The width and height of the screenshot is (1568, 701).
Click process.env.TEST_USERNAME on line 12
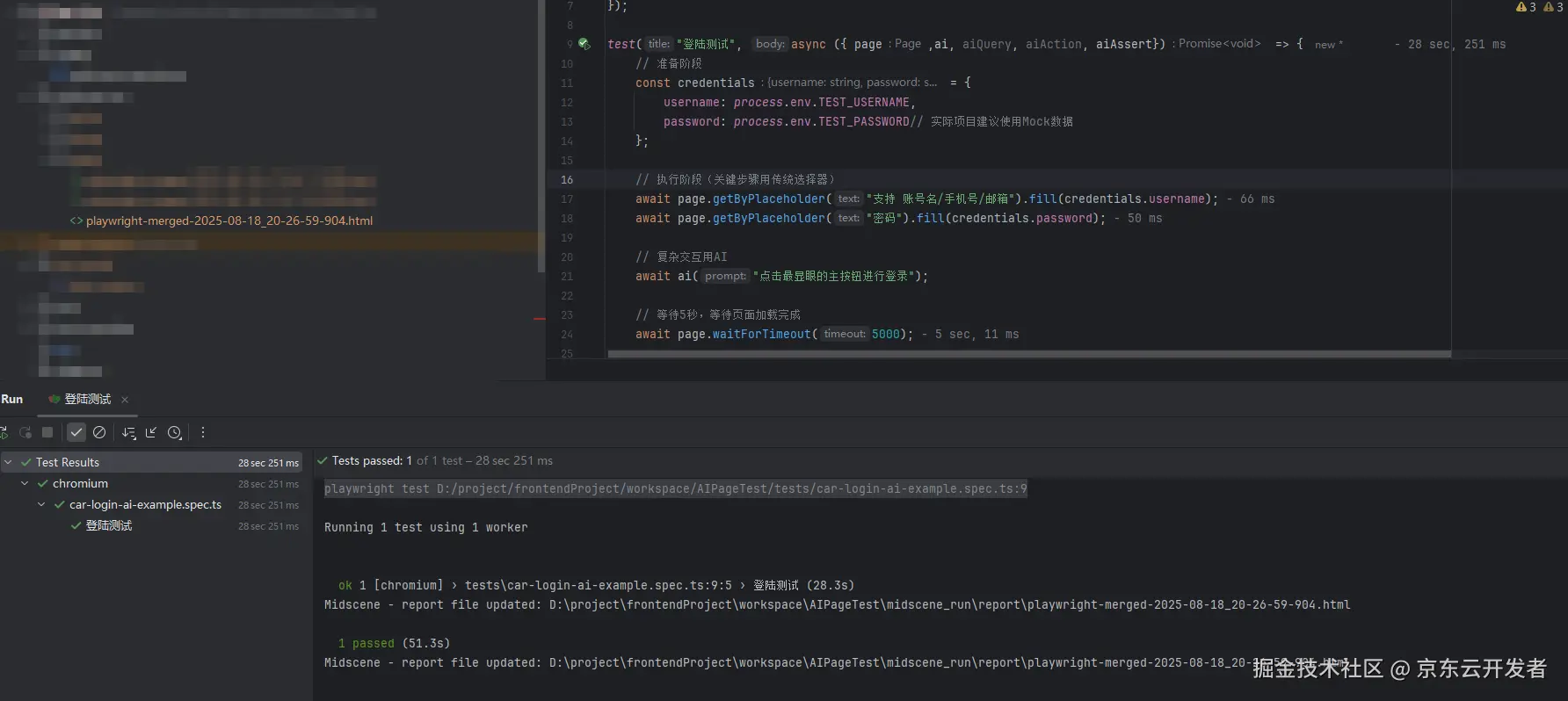(x=822, y=102)
